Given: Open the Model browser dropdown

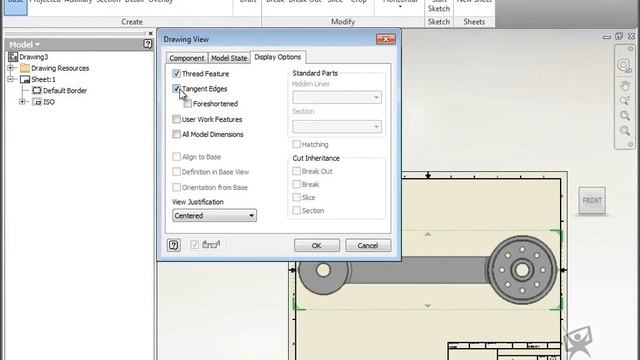Looking at the screenshot, I should coord(24,44).
